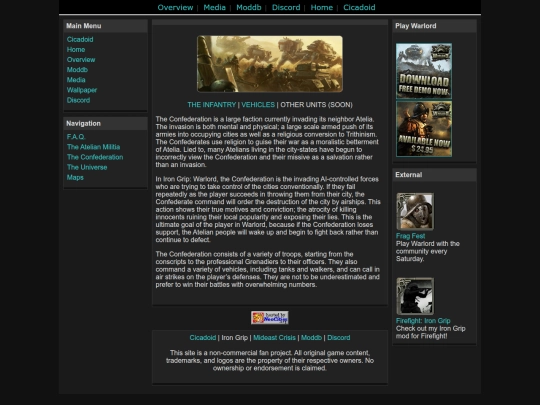Select Home in the Main Menu sidebar

(76, 50)
